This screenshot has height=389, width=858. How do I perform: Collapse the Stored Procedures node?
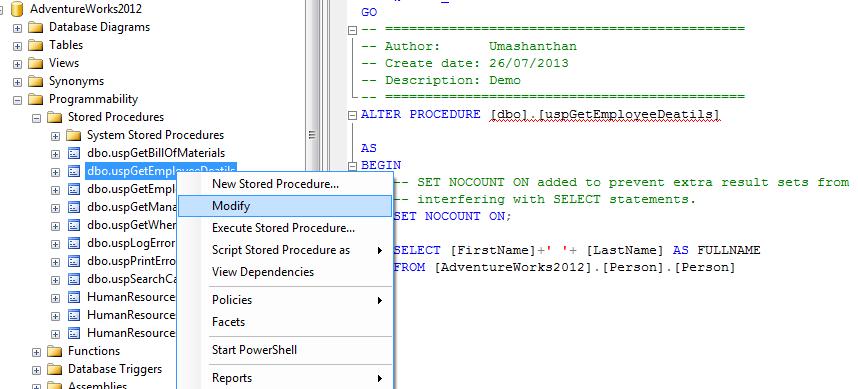click(37, 118)
